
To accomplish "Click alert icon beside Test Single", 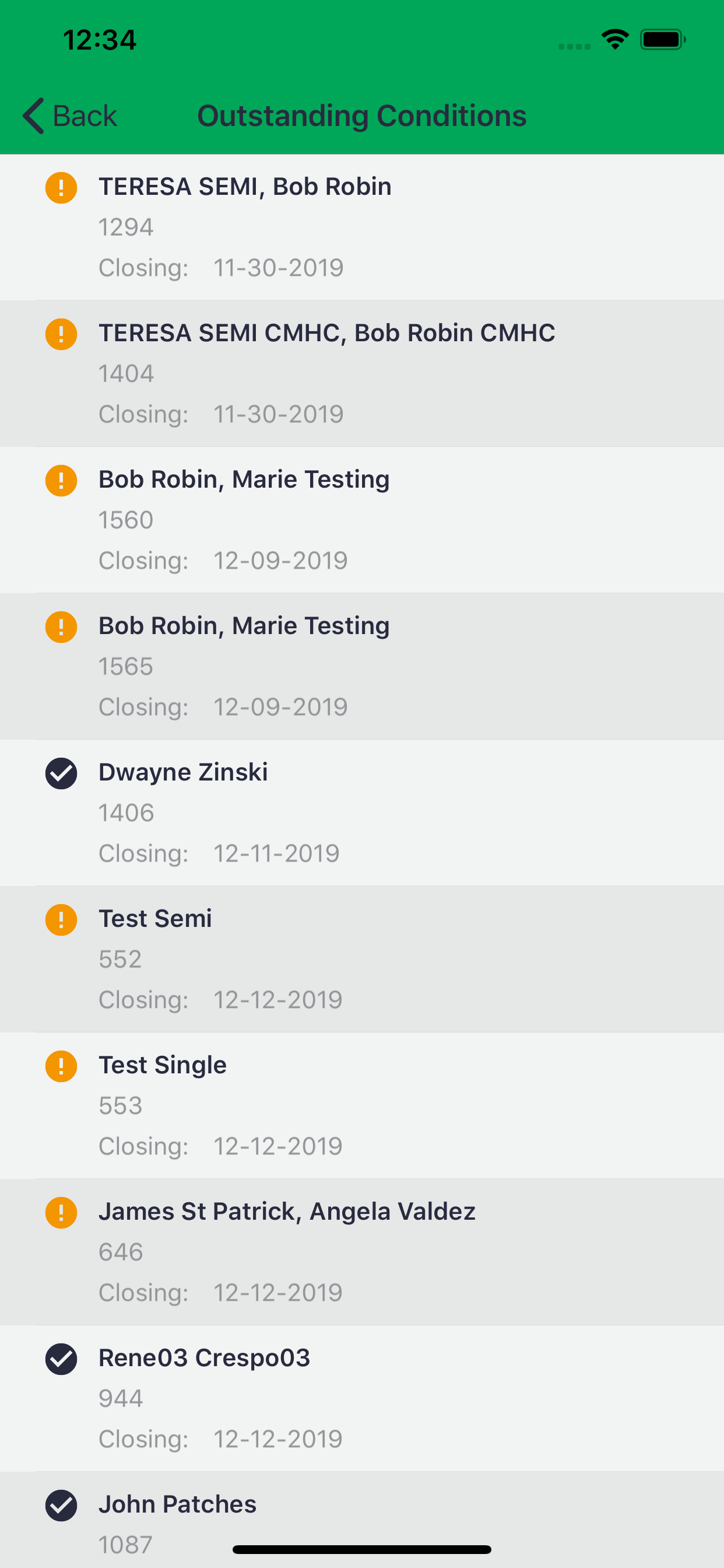I will [61, 1066].
